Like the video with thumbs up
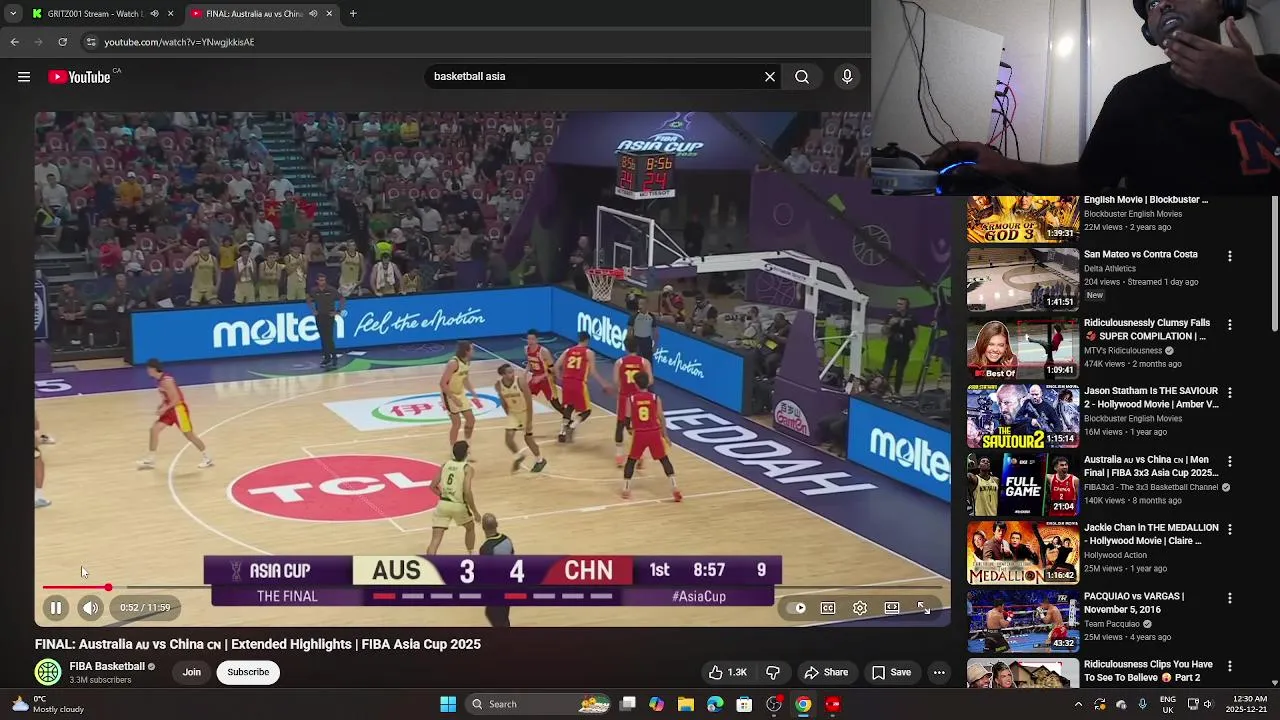1280x720 pixels. [x=727, y=672]
